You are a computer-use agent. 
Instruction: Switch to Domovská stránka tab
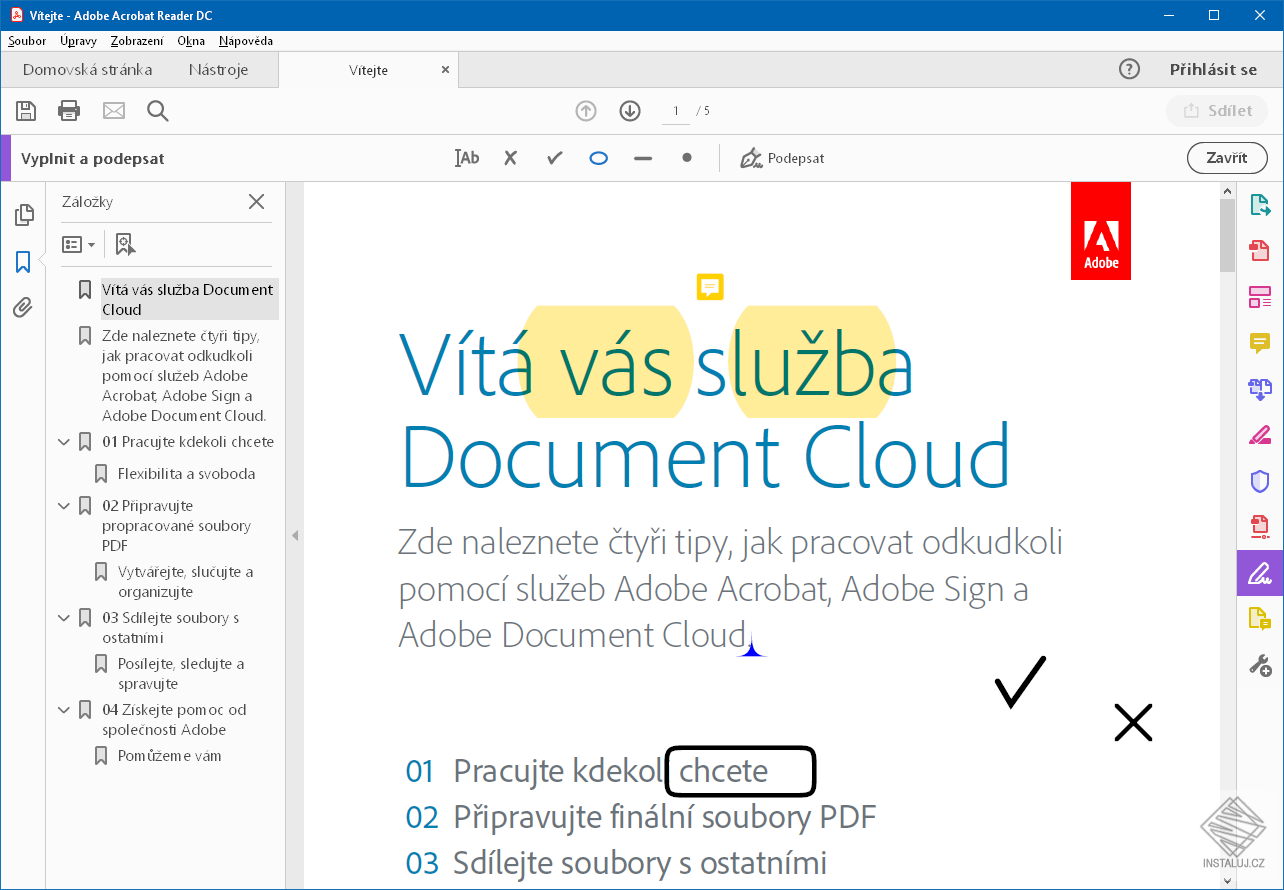[88, 69]
